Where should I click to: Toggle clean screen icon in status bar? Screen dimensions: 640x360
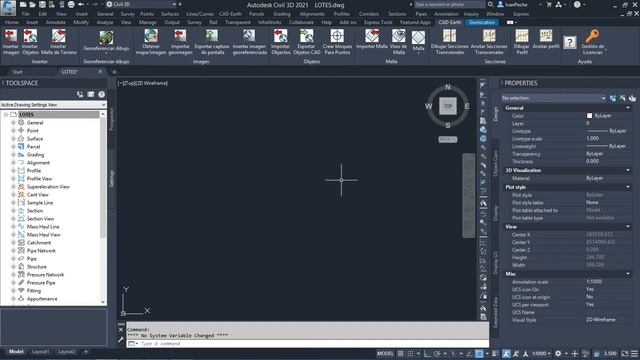click(625, 353)
